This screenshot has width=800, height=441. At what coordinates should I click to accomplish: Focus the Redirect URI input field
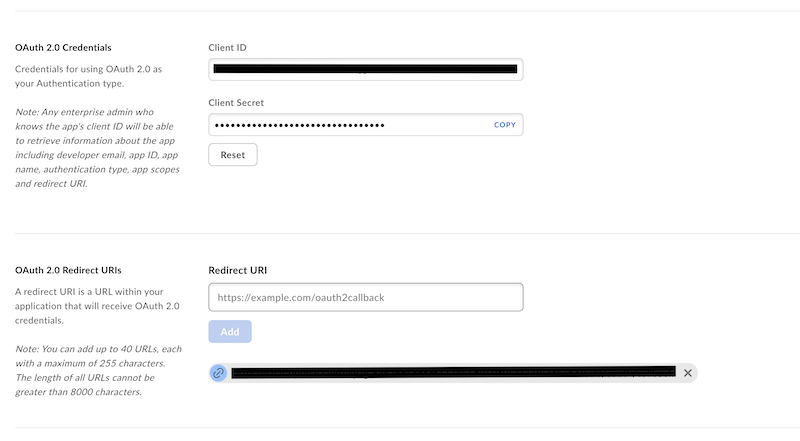365,297
